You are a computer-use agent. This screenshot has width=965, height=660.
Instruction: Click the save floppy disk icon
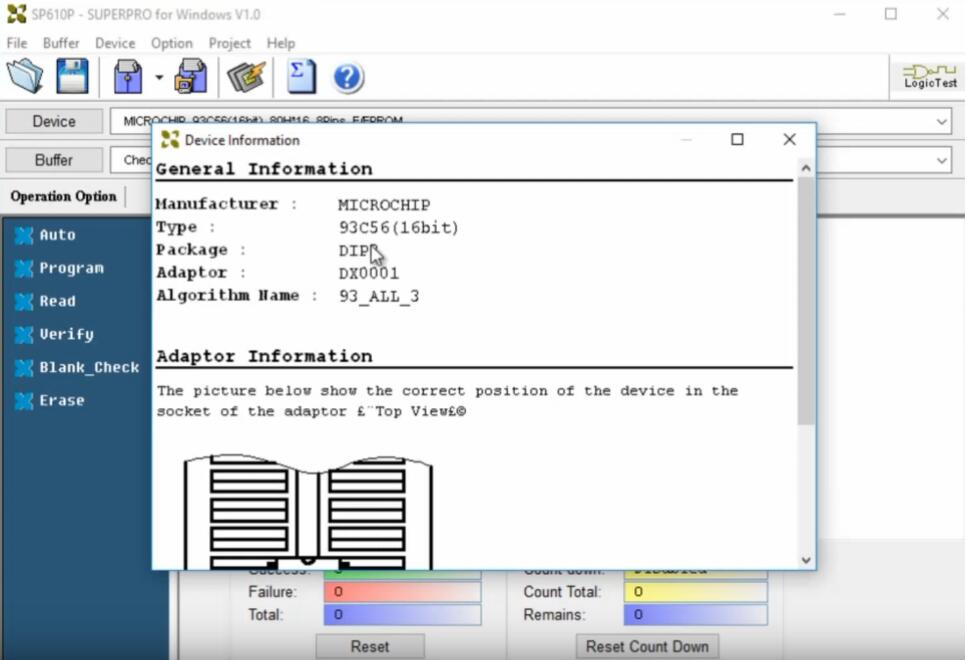(72, 76)
